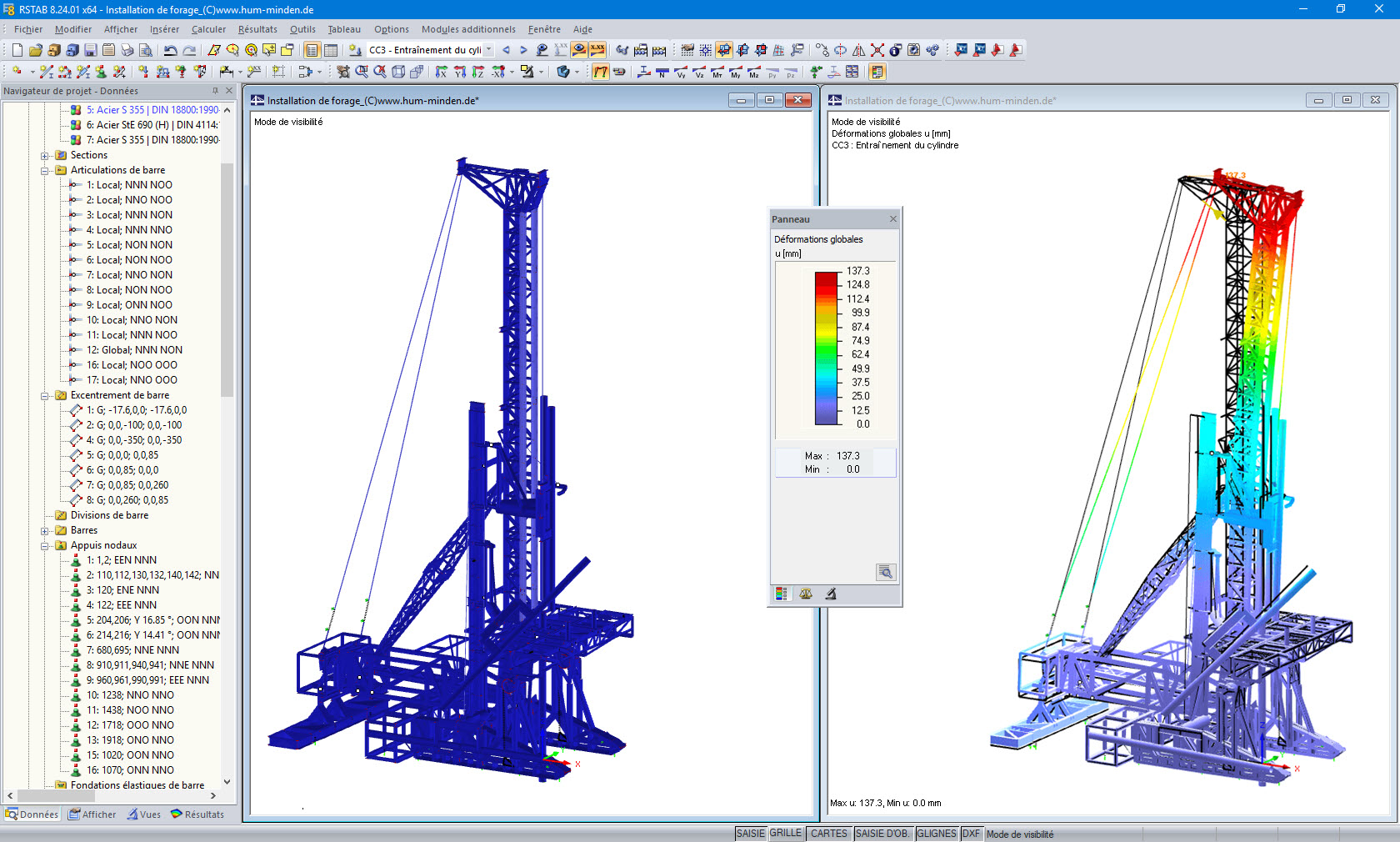Click the Vz shear force icon
This screenshot has height=842, width=1400.
[699, 73]
